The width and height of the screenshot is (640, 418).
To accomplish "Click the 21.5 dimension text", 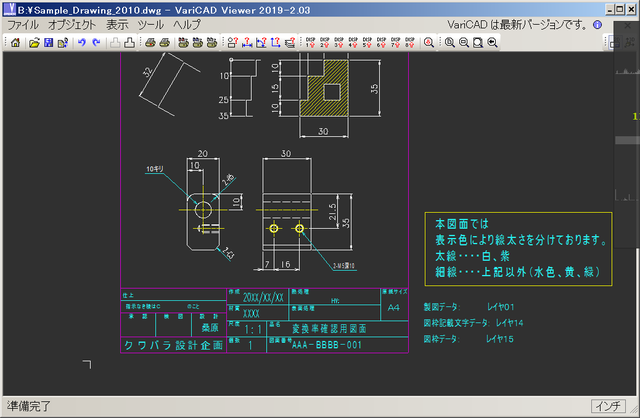I will tap(333, 212).
